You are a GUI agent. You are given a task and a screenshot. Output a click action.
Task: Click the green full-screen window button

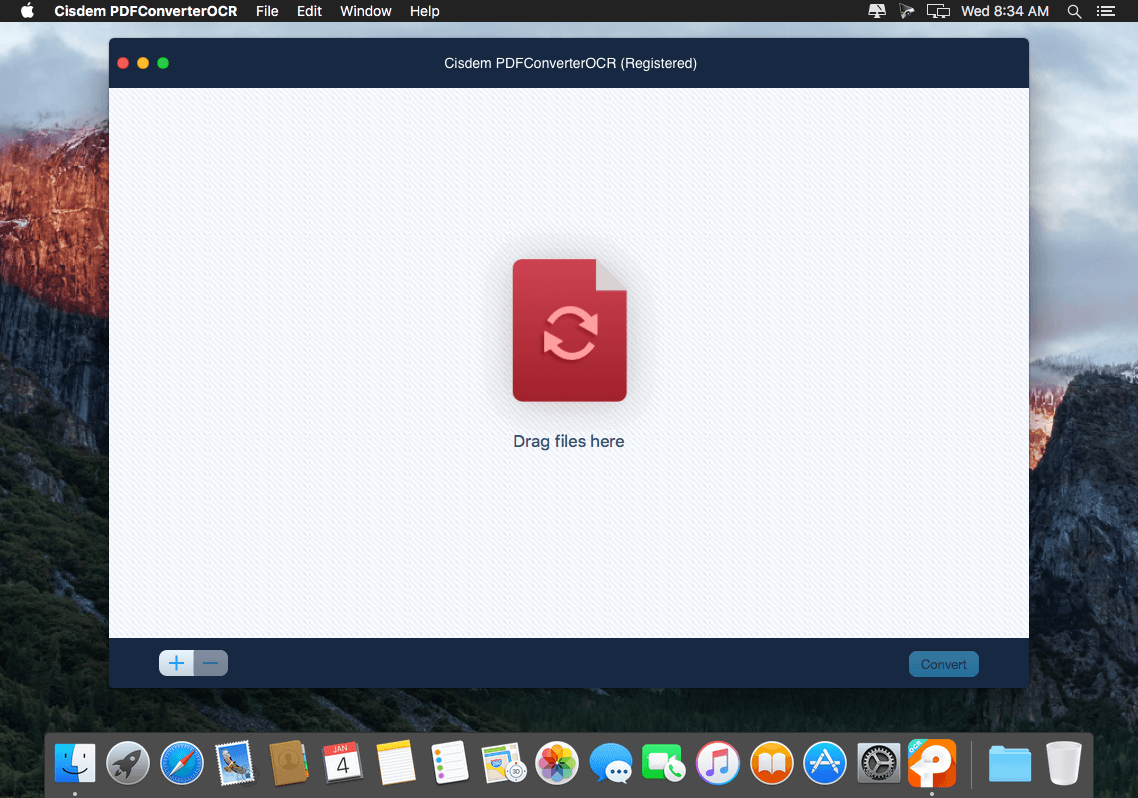[x=163, y=63]
